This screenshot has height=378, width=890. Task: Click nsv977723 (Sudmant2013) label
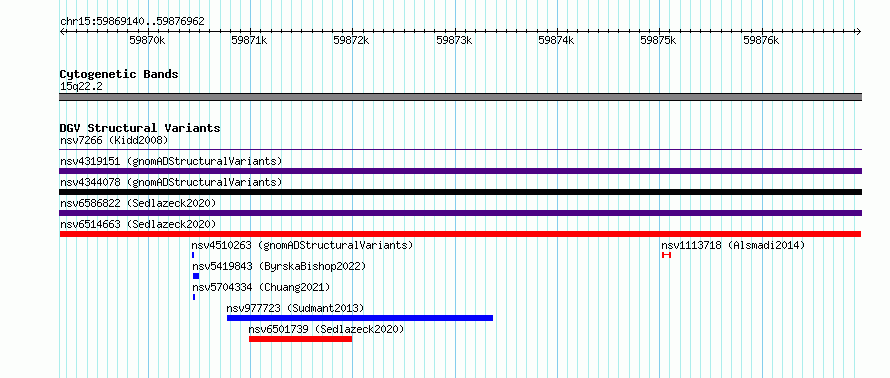(x=295, y=308)
